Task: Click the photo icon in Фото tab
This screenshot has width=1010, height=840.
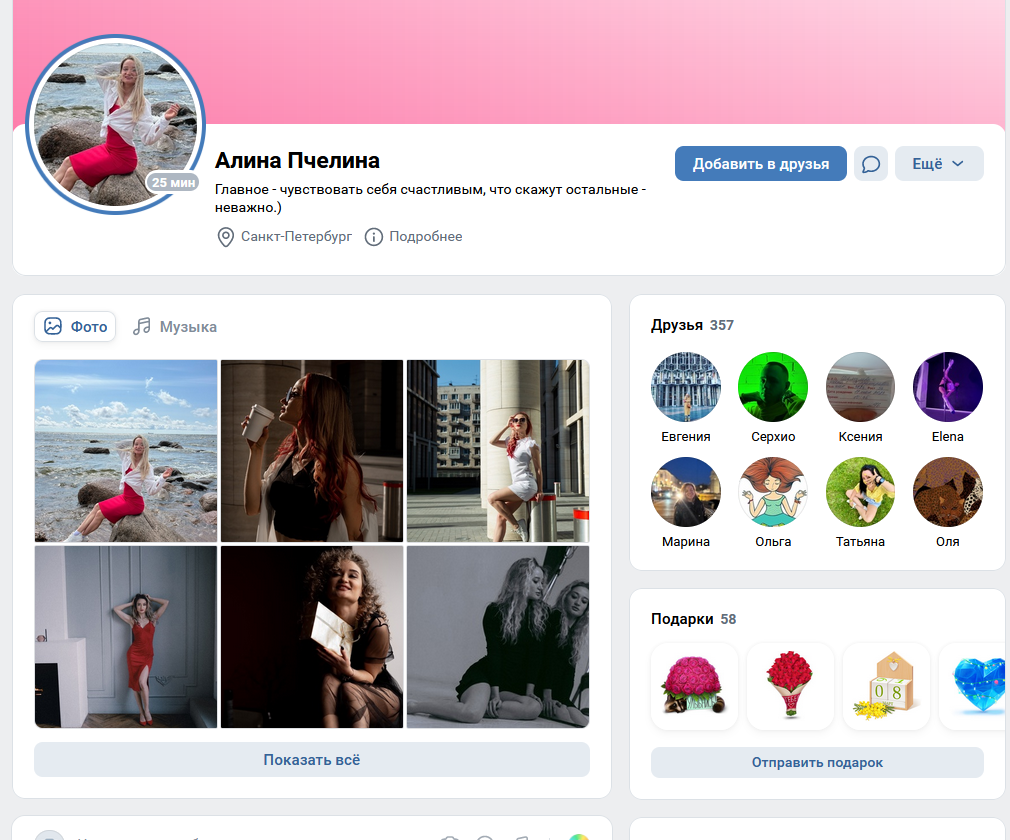Action: point(53,327)
